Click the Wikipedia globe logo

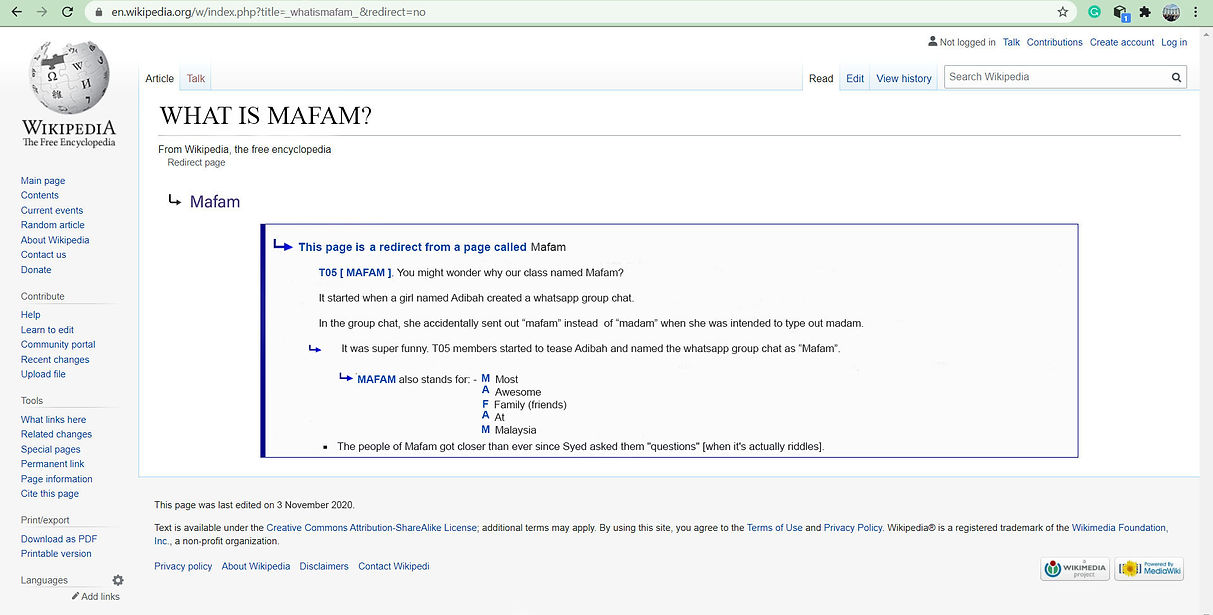69,78
